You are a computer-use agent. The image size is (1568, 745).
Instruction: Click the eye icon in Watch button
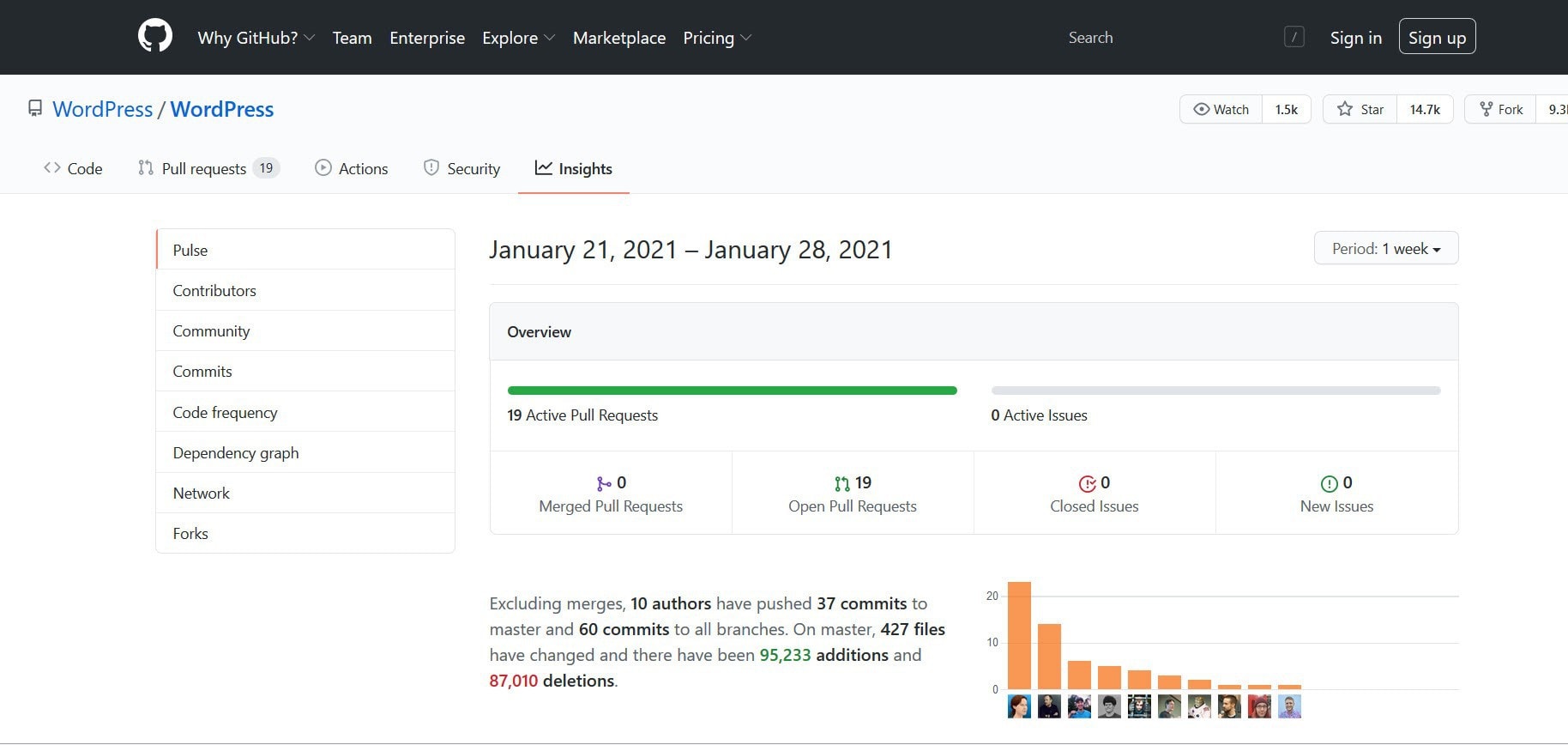click(1202, 109)
